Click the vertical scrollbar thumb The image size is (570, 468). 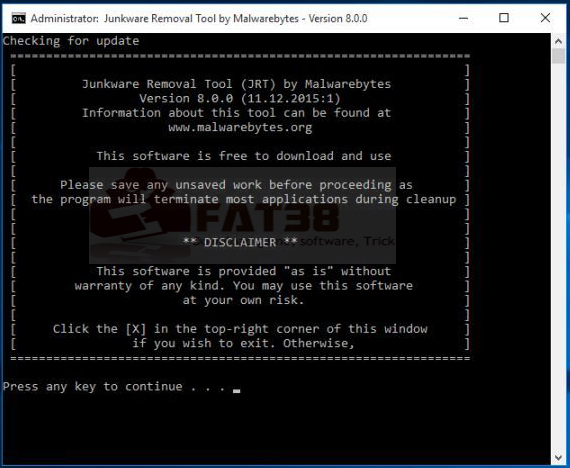pyautogui.click(x=558, y=57)
